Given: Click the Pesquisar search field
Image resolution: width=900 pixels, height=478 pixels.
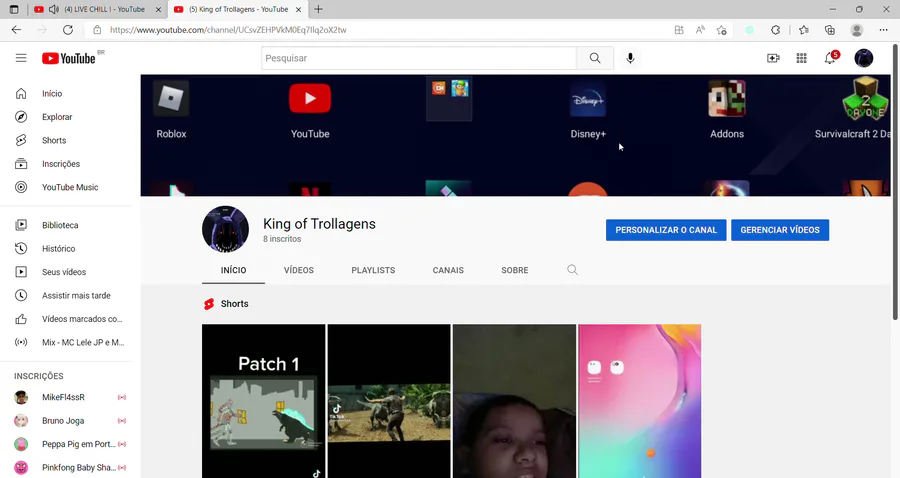Looking at the screenshot, I should click(419, 58).
